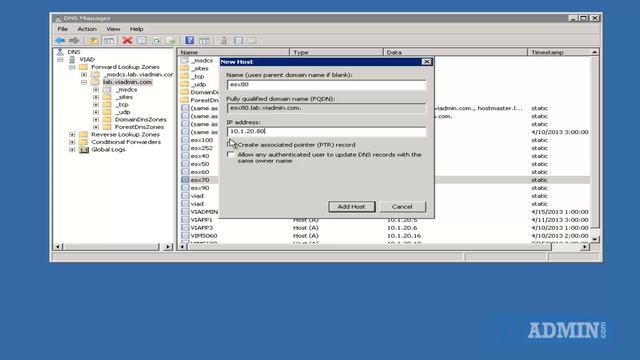Select the _udp tree item
This screenshot has height=360, width=640.
point(123,112)
